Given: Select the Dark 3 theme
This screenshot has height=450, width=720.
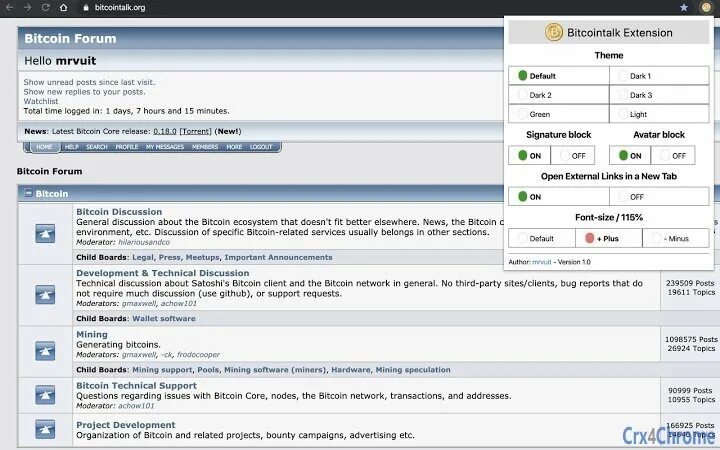Looking at the screenshot, I should 659,95.
